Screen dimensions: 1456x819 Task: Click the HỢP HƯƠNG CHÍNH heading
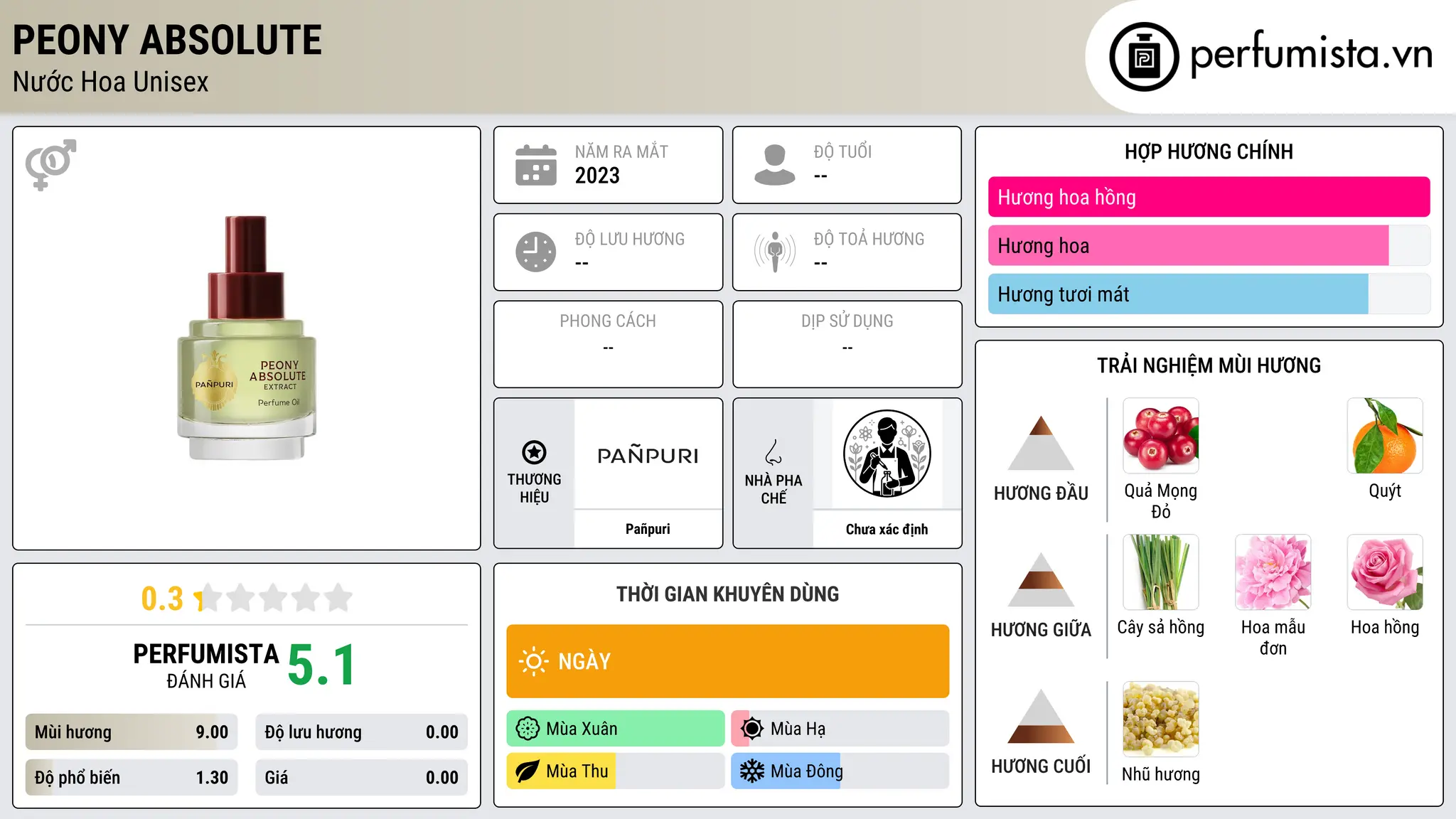pos(1209,151)
